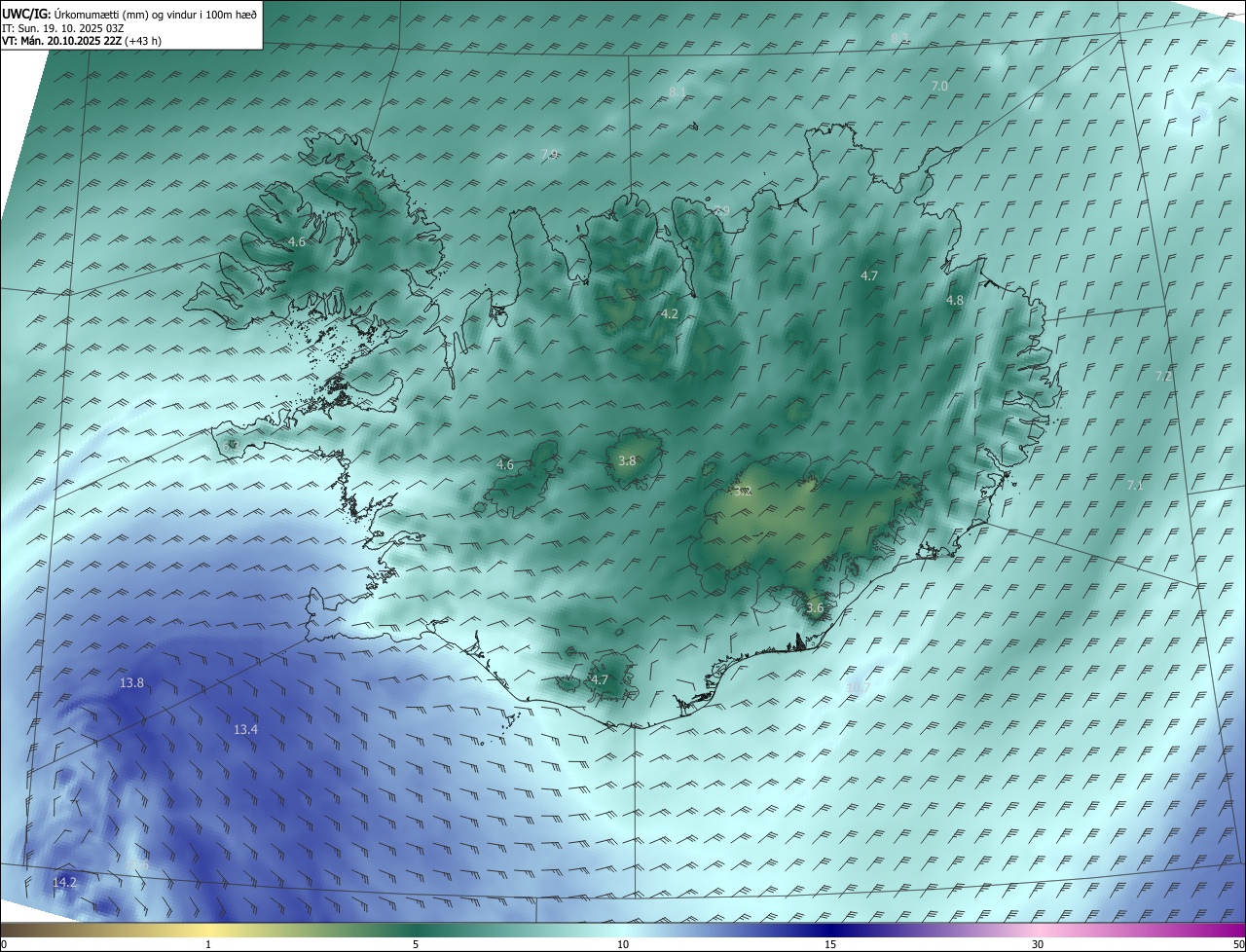Pick the 3.8 value on the small glacier
The height and width of the screenshot is (952, 1246).
click(627, 461)
